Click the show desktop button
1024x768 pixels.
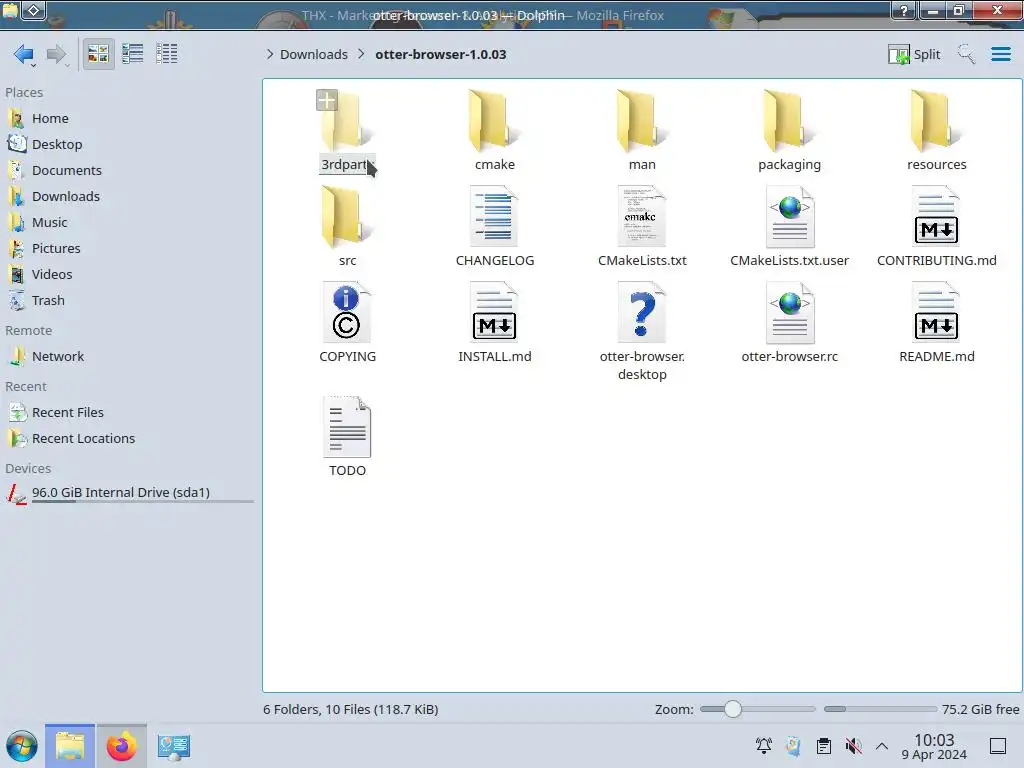click(998, 746)
